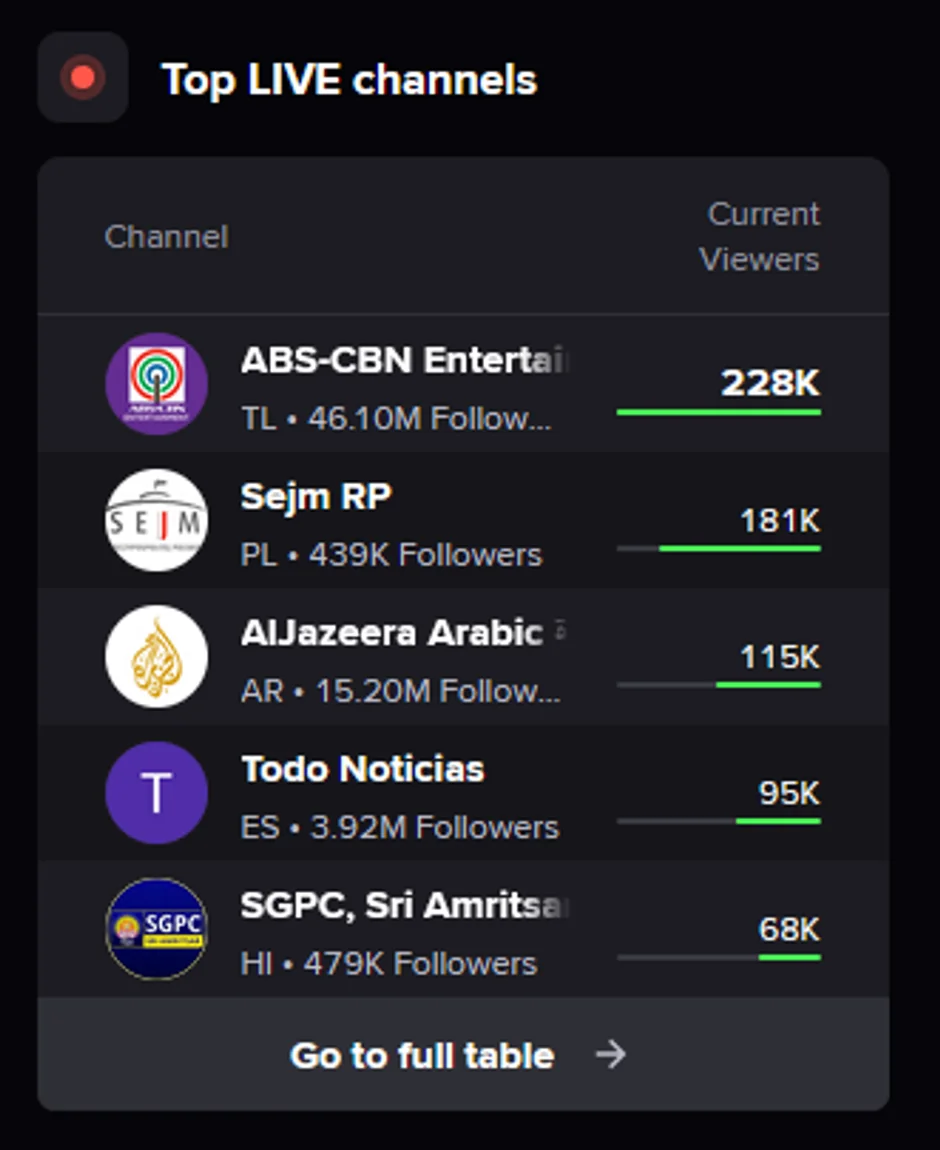940x1150 pixels.
Task: Open the ABS-CBN Entertainment channel logo
Action: [157, 385]
